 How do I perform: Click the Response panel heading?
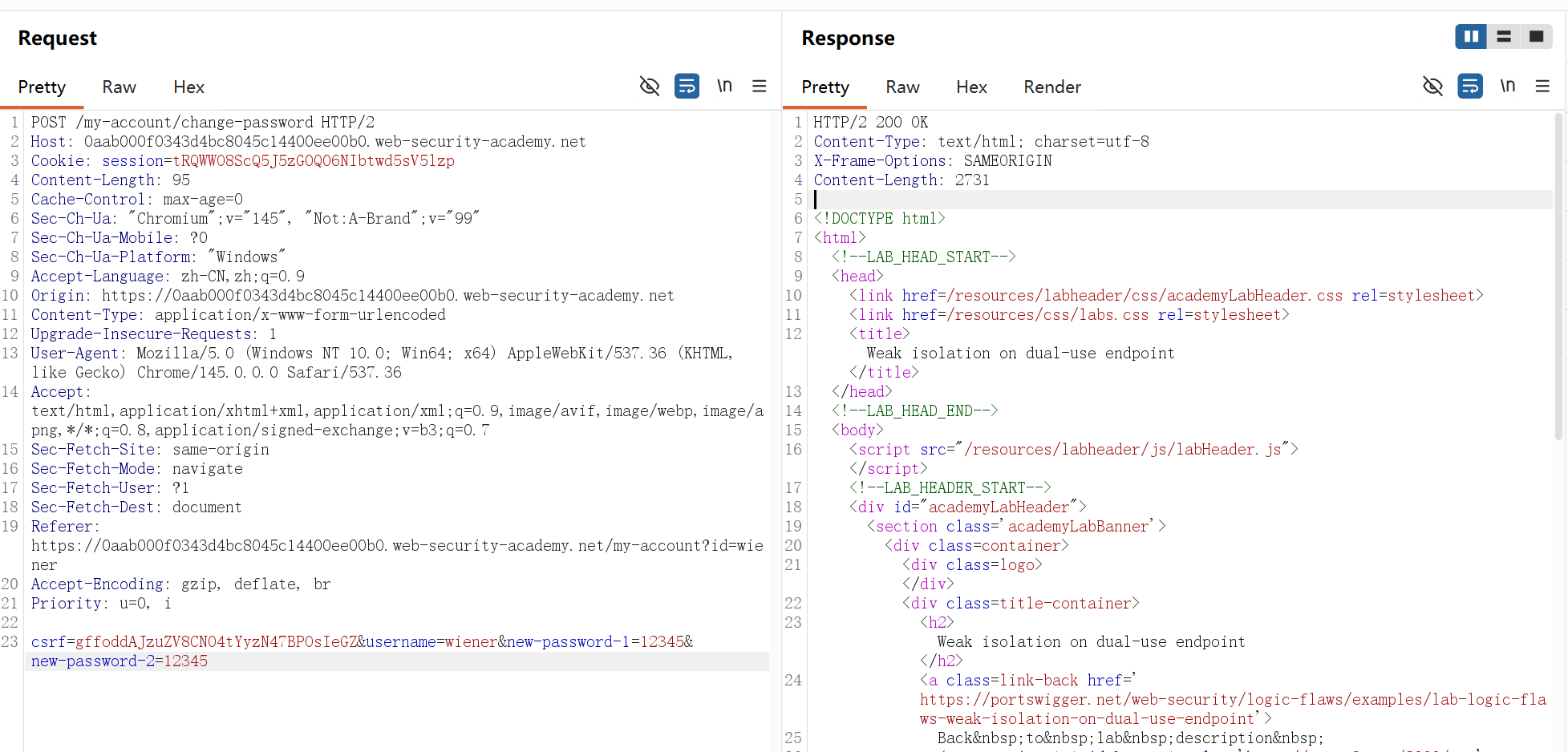(848, 38)
